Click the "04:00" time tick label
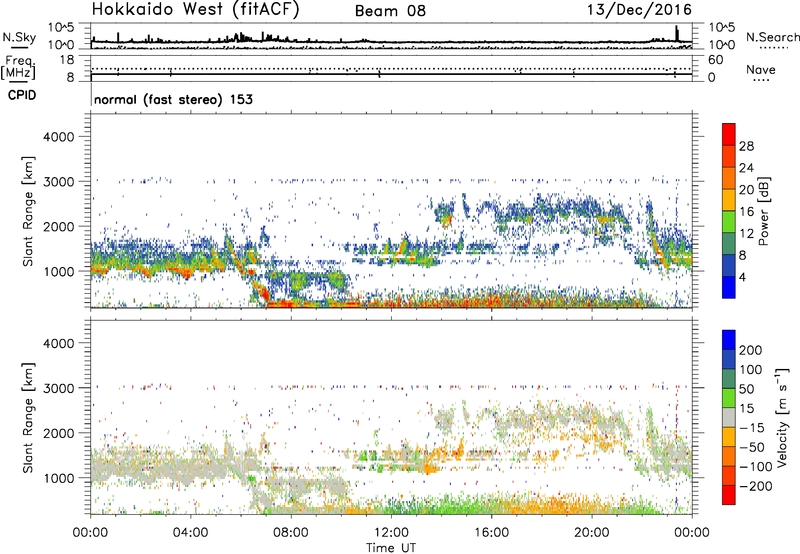 [191, 533]
